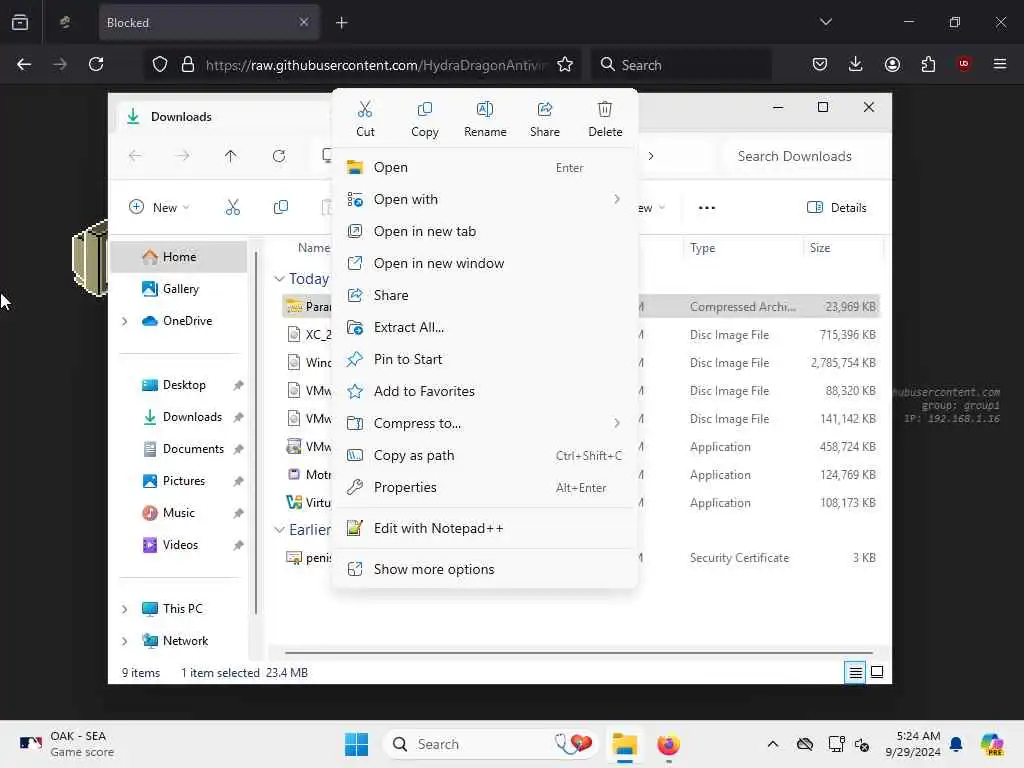1024x768 pixels.
Task: Open the Firefox extensions icon
Action: (928, 64)
